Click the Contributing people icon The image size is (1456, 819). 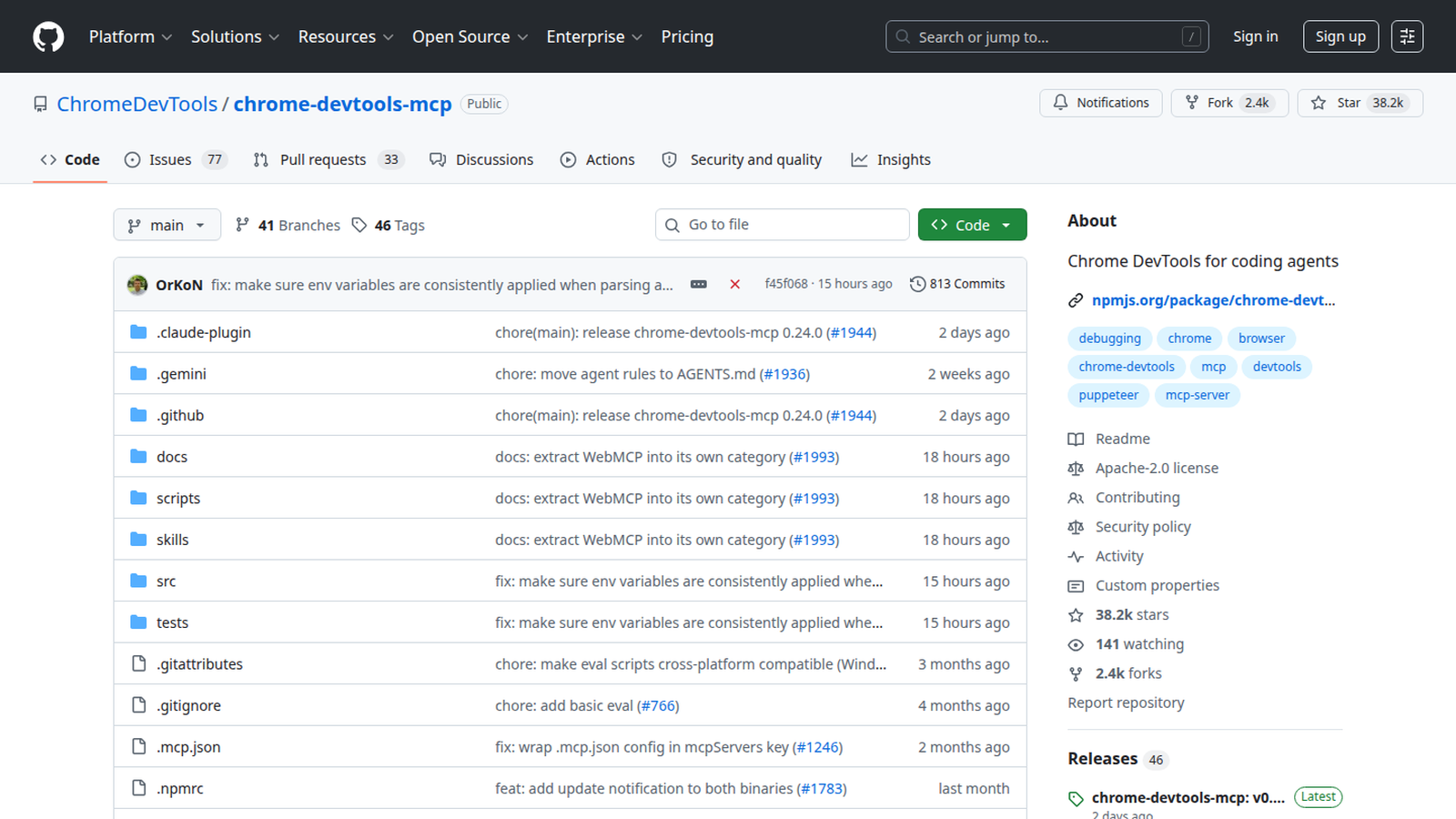click(x=1076, y=498)
